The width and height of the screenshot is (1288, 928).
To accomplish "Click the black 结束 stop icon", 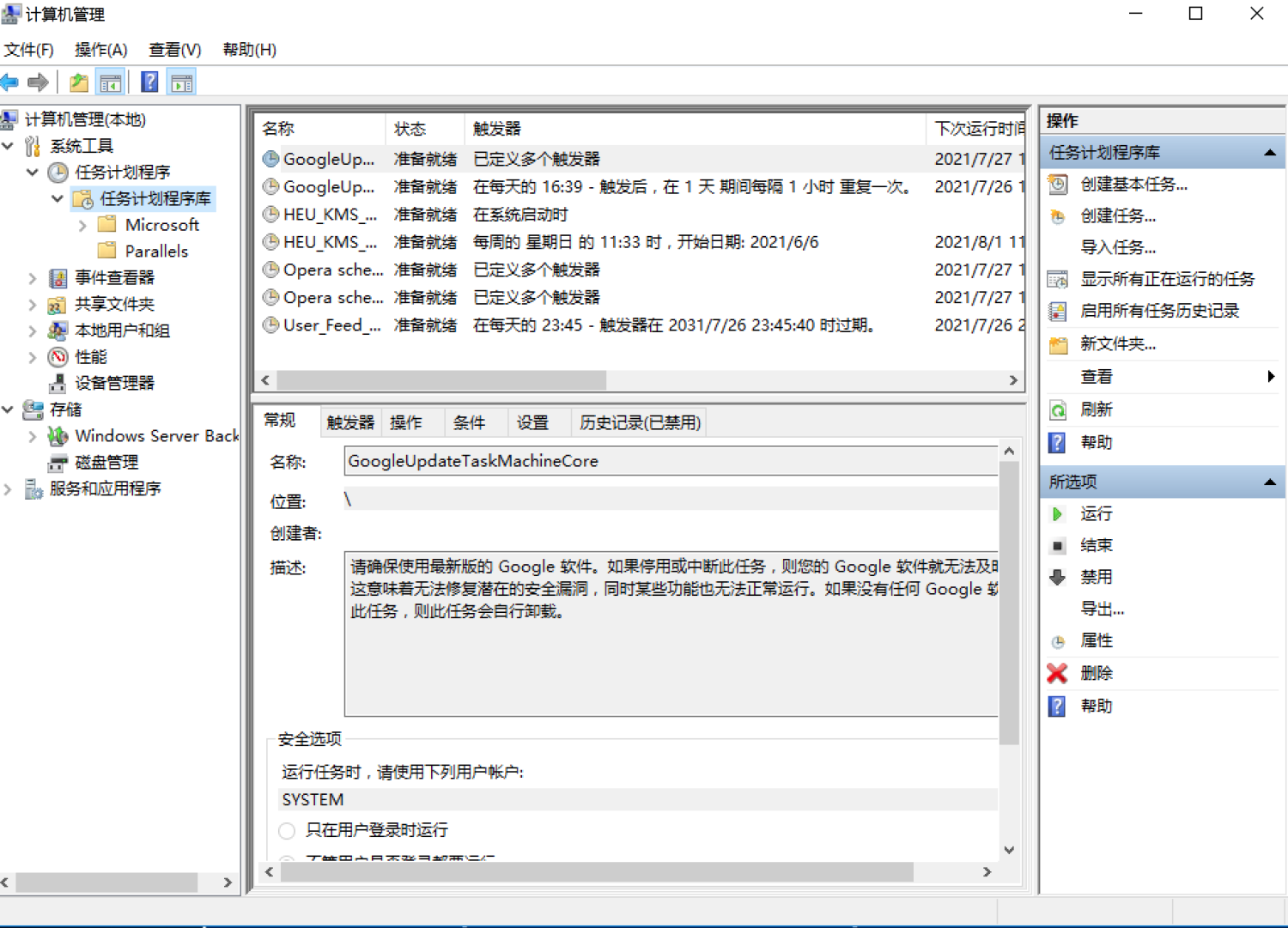I will 1058,546.
